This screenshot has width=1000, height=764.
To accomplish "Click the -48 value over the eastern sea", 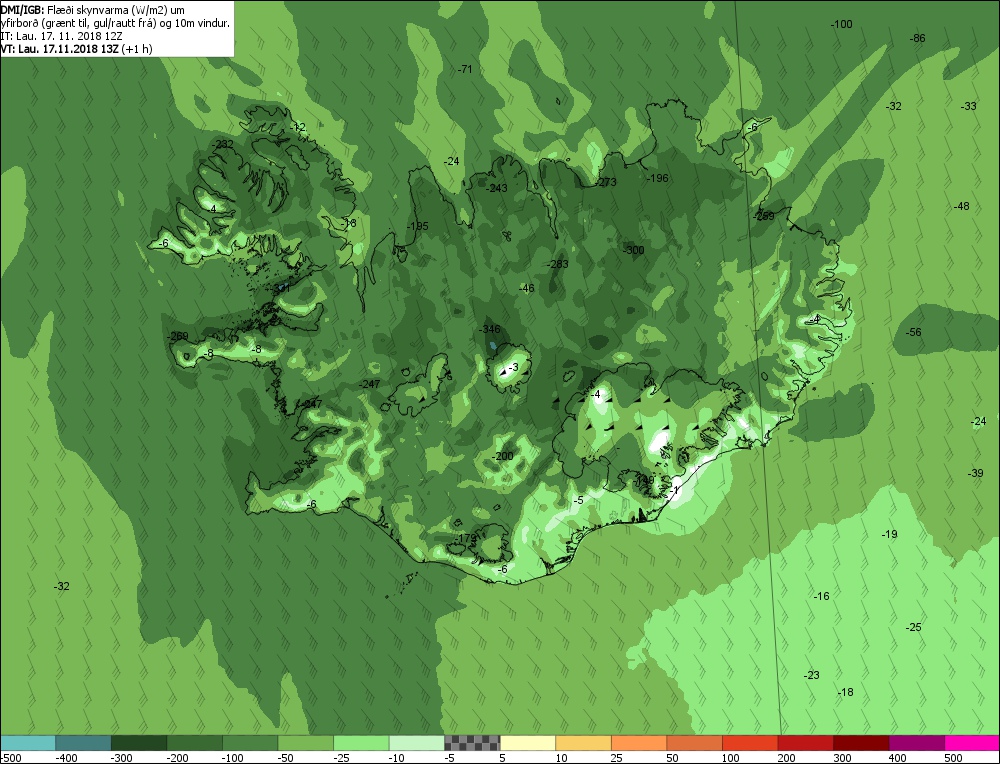I will click(961, 206).
